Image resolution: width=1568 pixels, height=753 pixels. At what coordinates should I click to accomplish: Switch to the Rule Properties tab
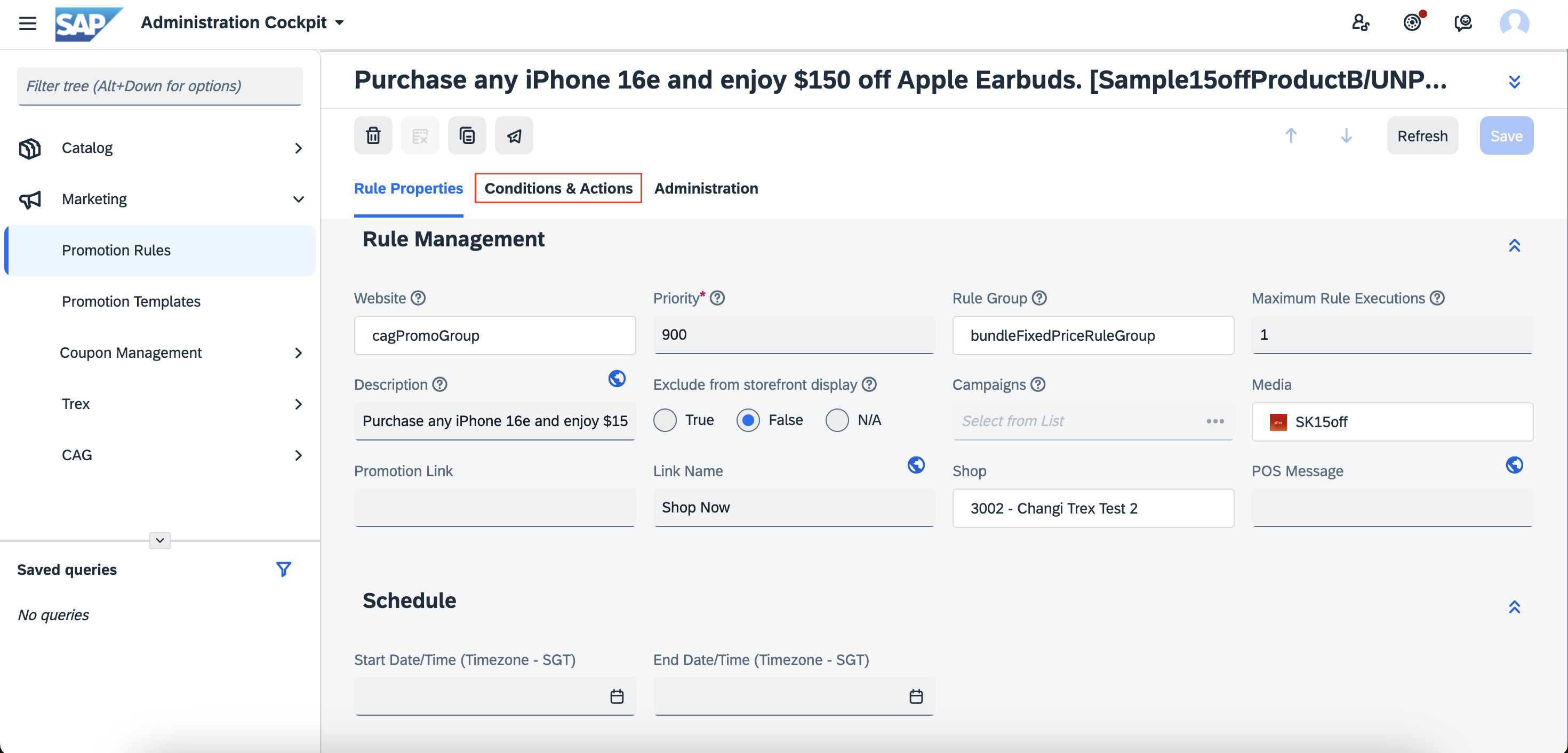click(x=409, y=188)
